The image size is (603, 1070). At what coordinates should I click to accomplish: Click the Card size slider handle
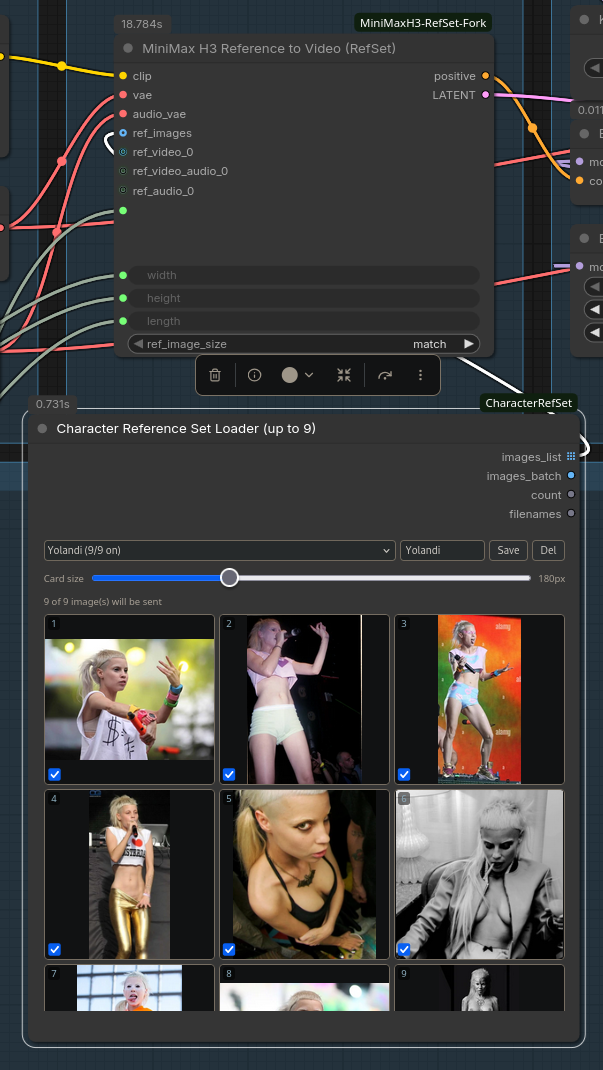point(230,578)
